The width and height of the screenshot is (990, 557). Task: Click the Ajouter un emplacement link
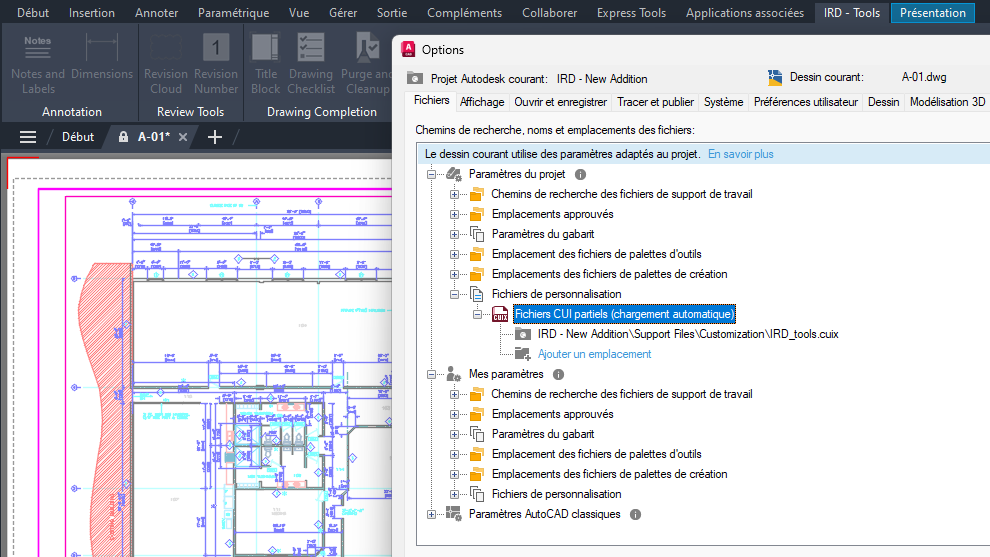pyautogui.click(x=594, y=354)
